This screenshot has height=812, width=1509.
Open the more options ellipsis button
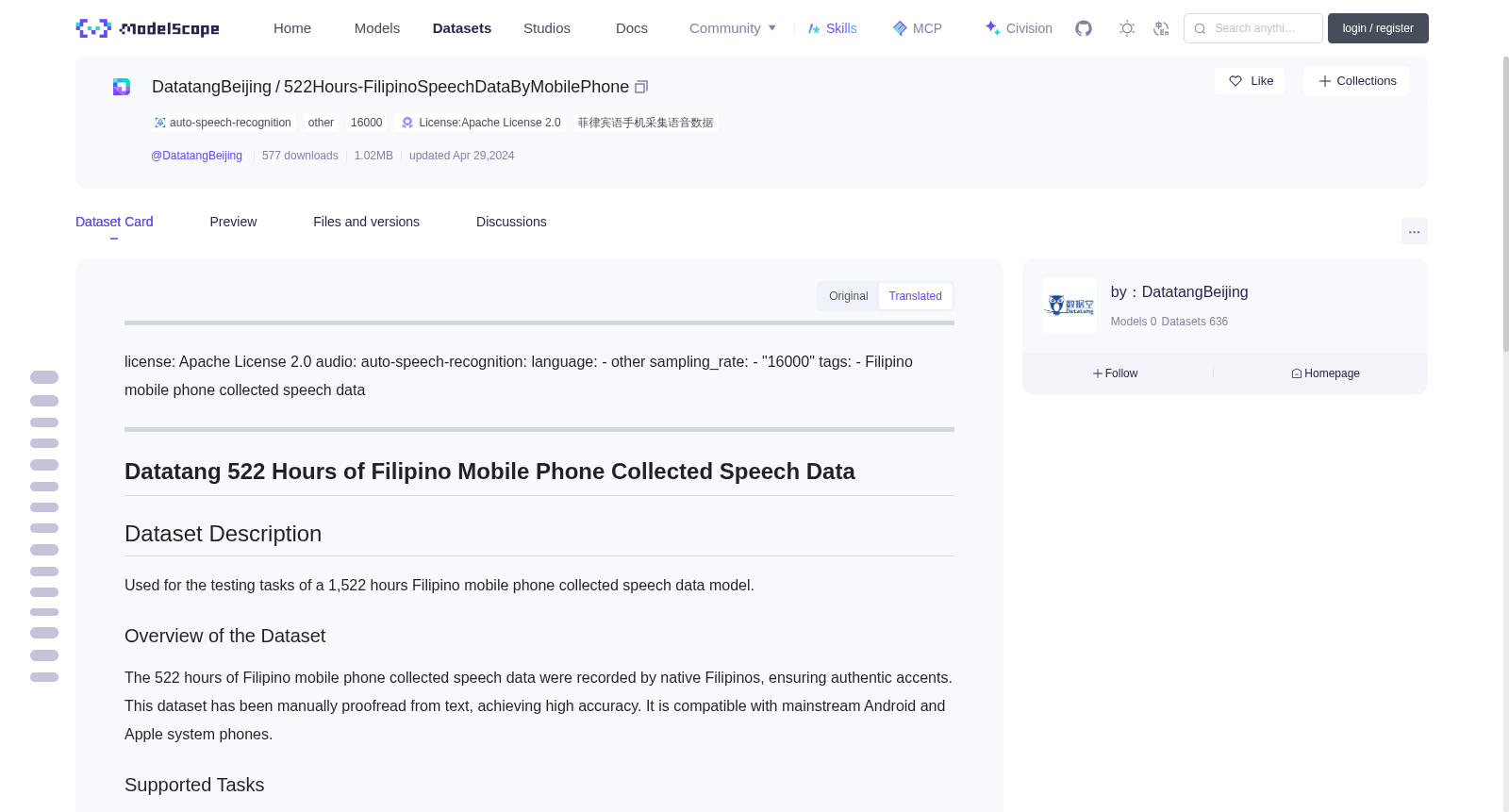click(1414, 231)
